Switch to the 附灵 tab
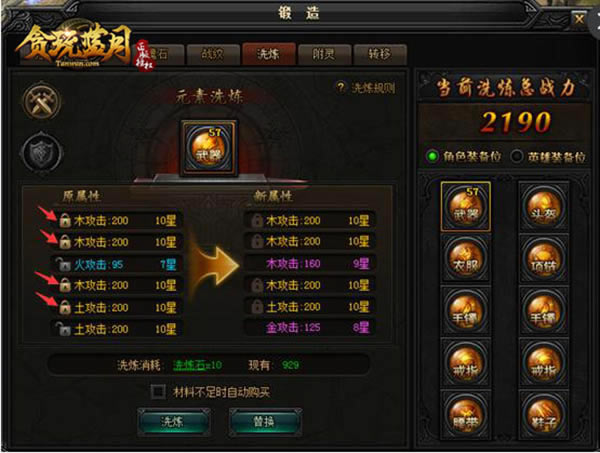The image size is (600, 453). (x=324, y=54)
